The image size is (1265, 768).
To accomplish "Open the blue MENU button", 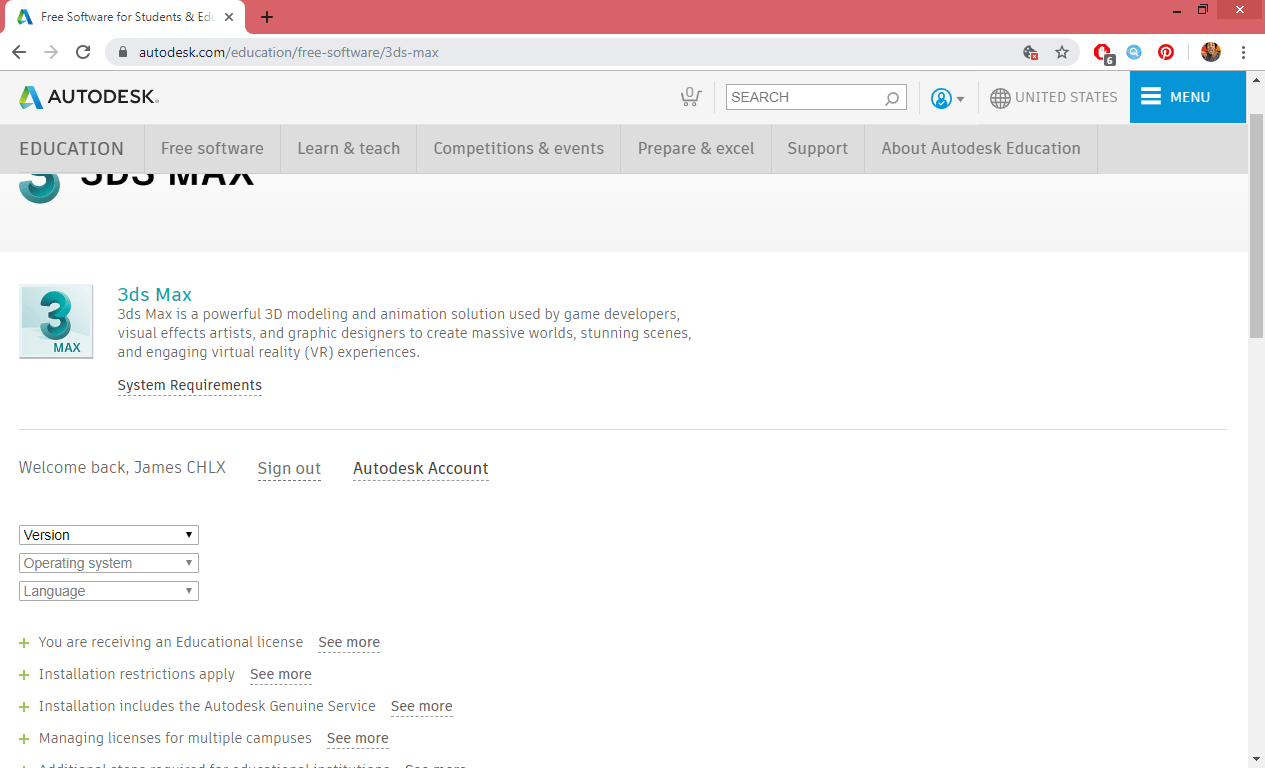I will pyautogui.click(x=1188, y=97).
